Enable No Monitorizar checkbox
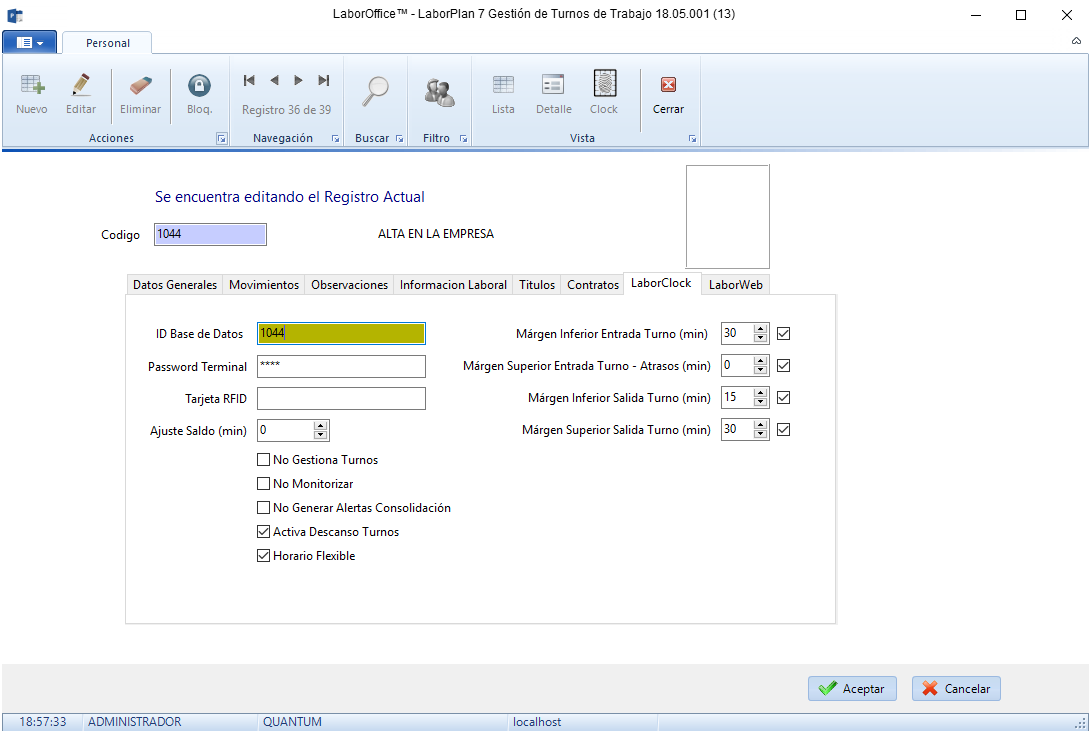The image size is (1091, 733). 263,484
